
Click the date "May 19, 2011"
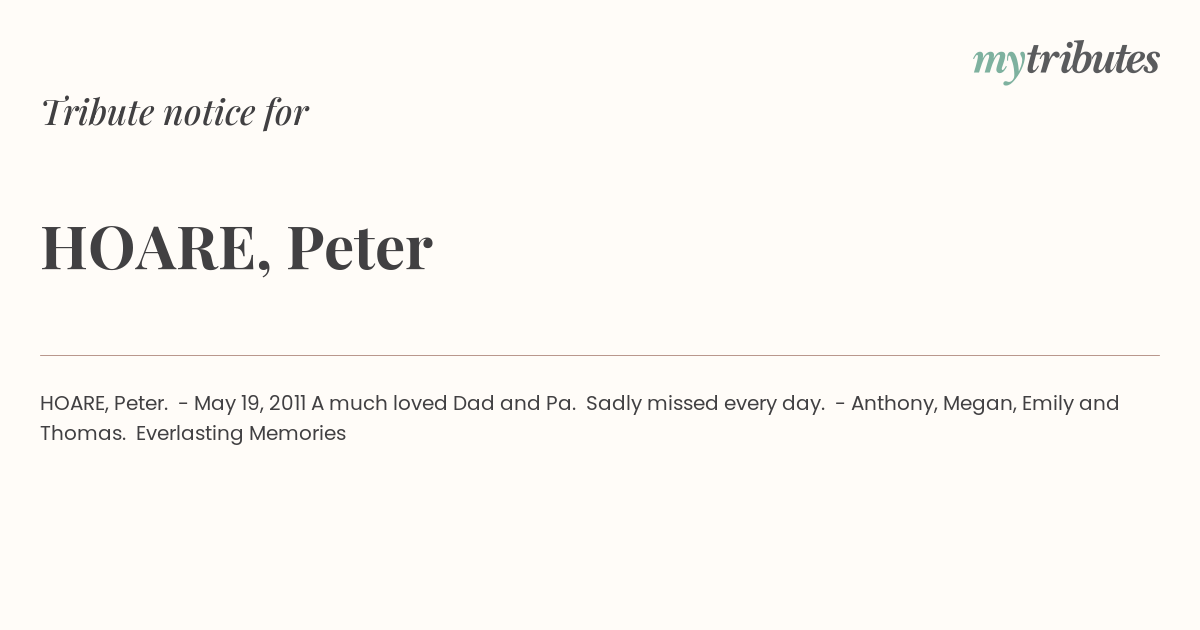[250, 404]
